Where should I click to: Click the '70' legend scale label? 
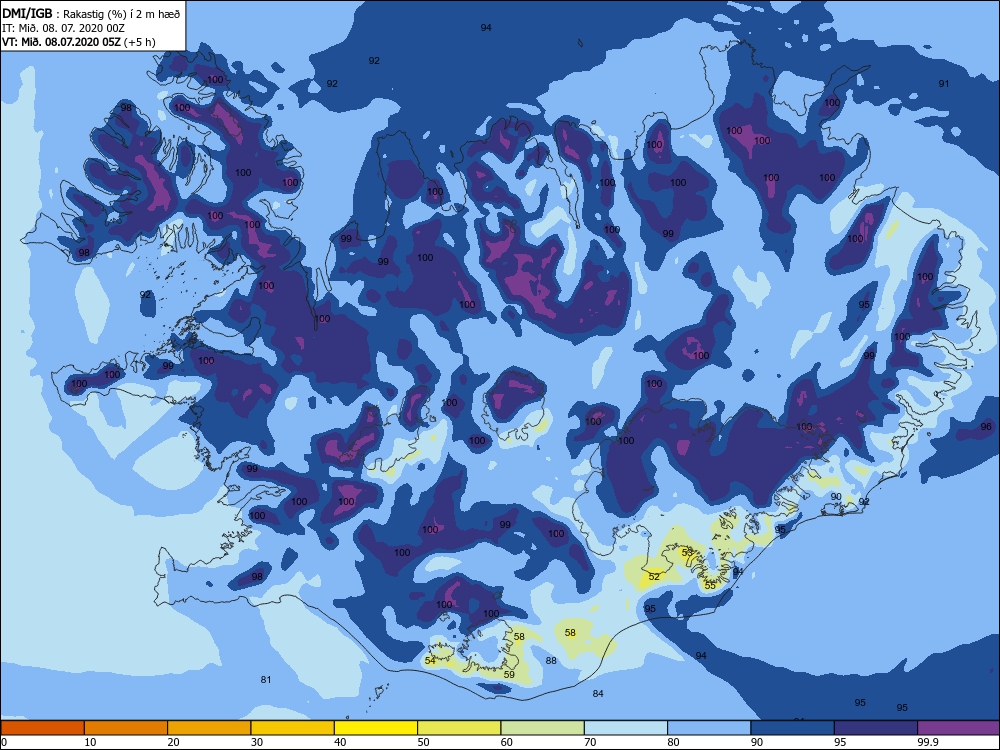point(591,742)
